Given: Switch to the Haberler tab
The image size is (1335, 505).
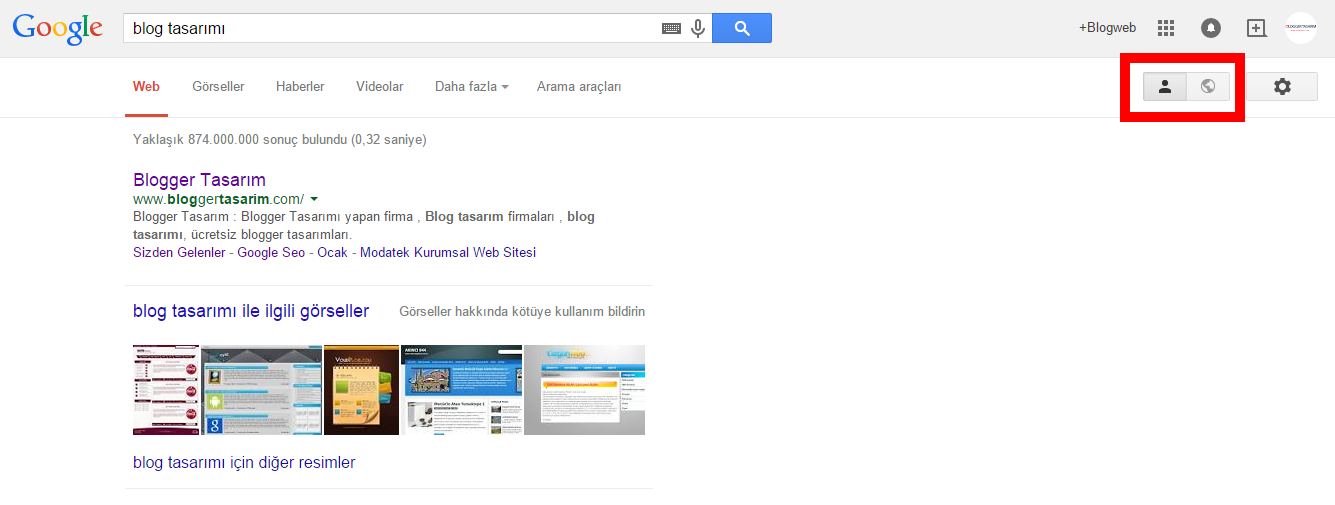Looking at the screenshot, I should coord(300,87).
